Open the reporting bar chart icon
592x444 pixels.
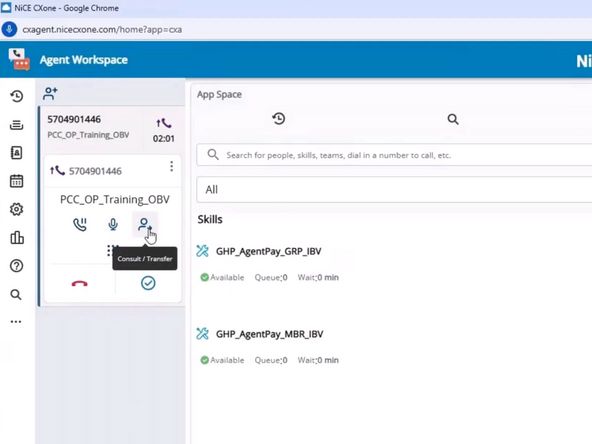pos(17,237)
